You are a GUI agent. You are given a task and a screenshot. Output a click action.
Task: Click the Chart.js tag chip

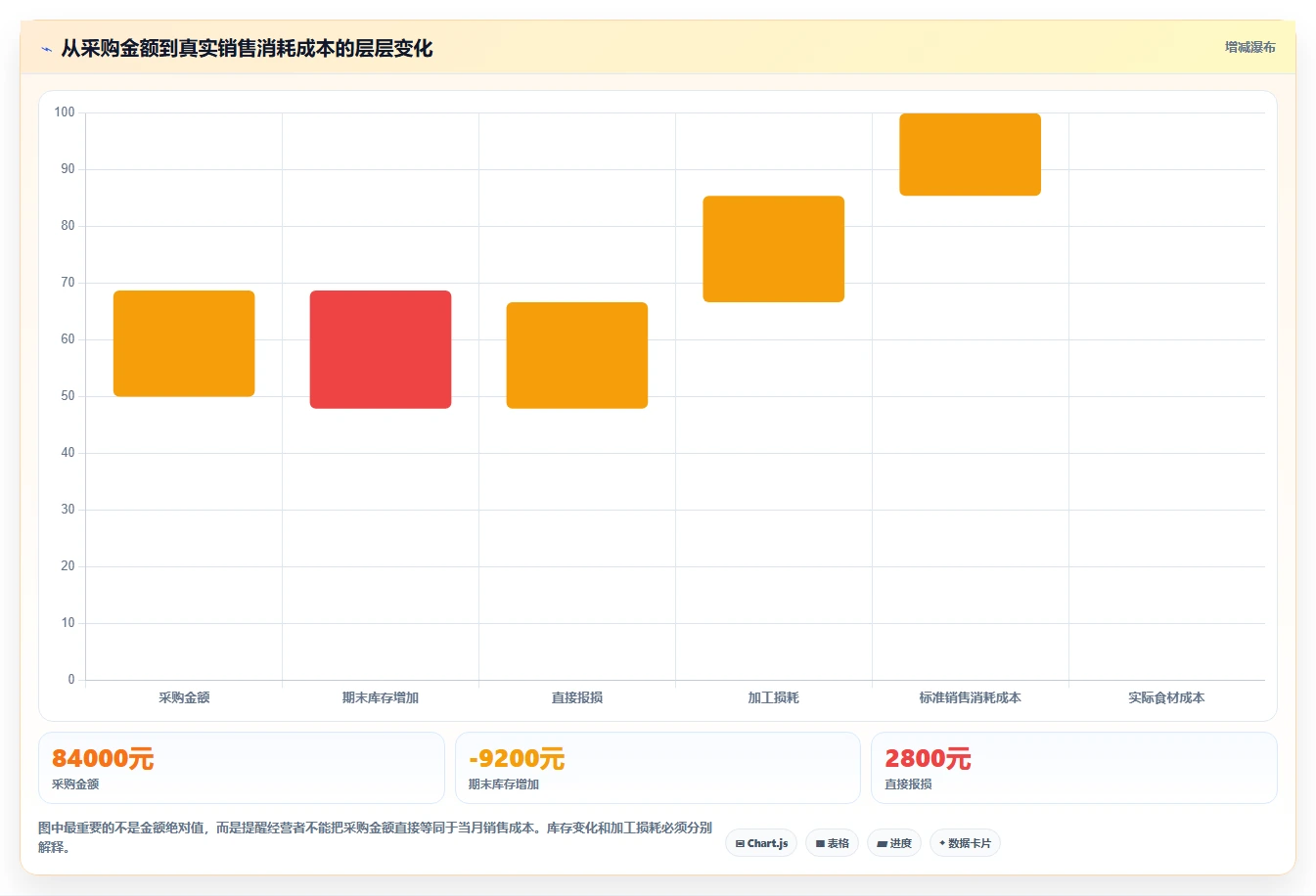click(x=761, y=843)
